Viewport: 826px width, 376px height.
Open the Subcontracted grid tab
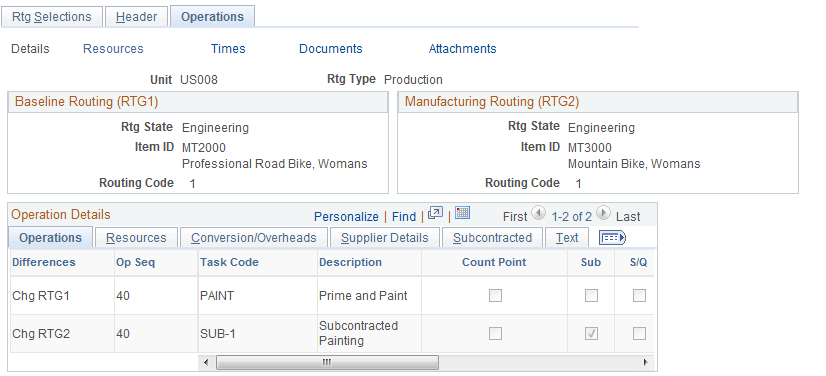tap(492, 238)
